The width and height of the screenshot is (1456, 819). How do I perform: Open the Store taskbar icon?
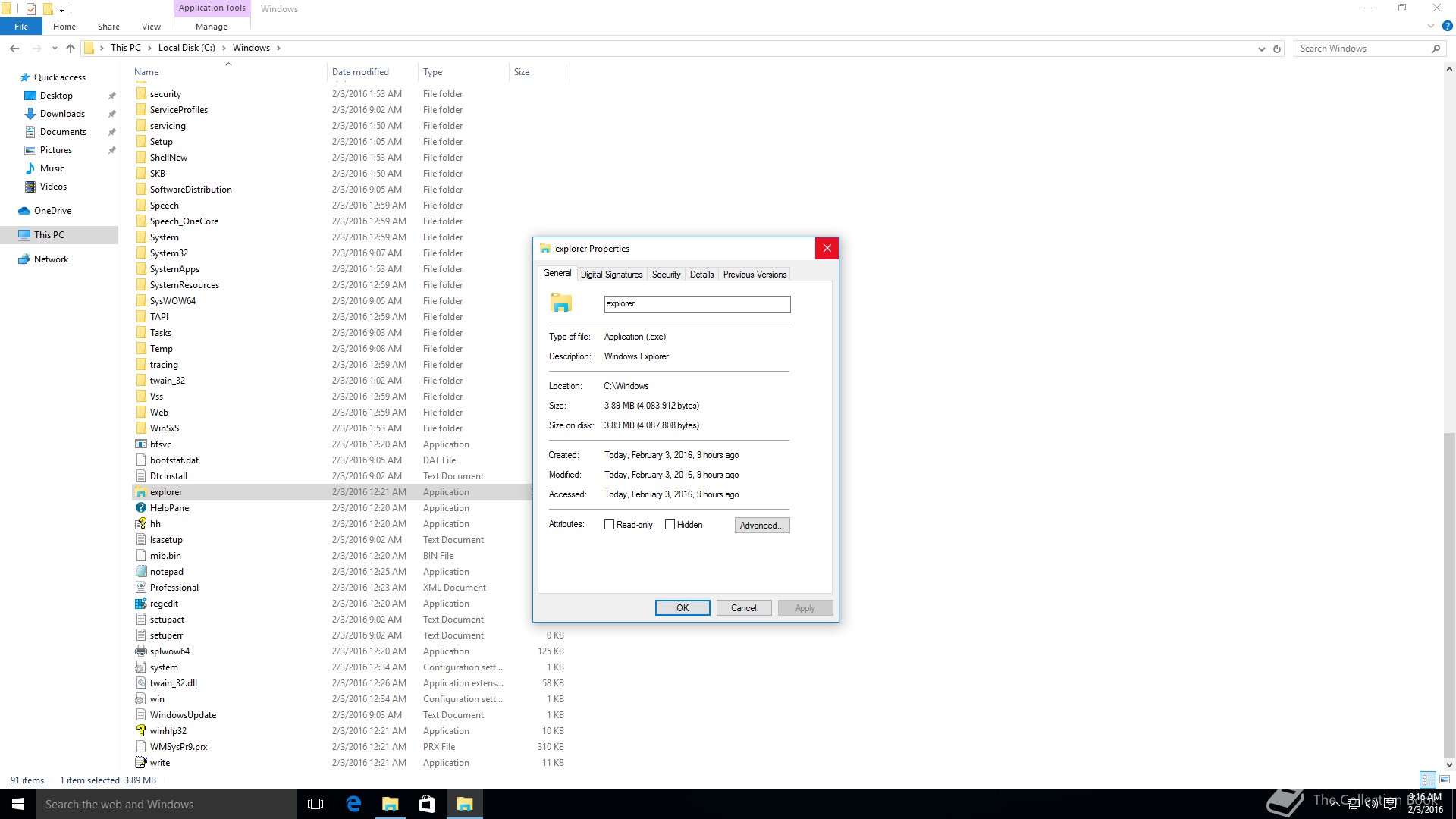[427, 804]
